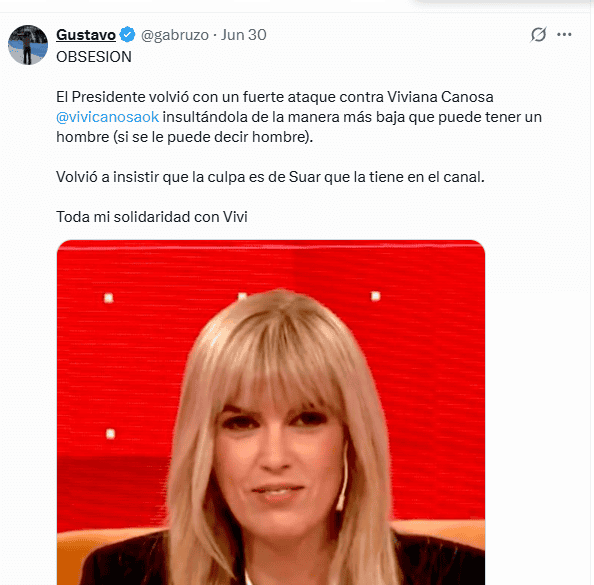The image size is (594, 585).
Task: Open the Jun 30 post timestamp
Action: 244,35
